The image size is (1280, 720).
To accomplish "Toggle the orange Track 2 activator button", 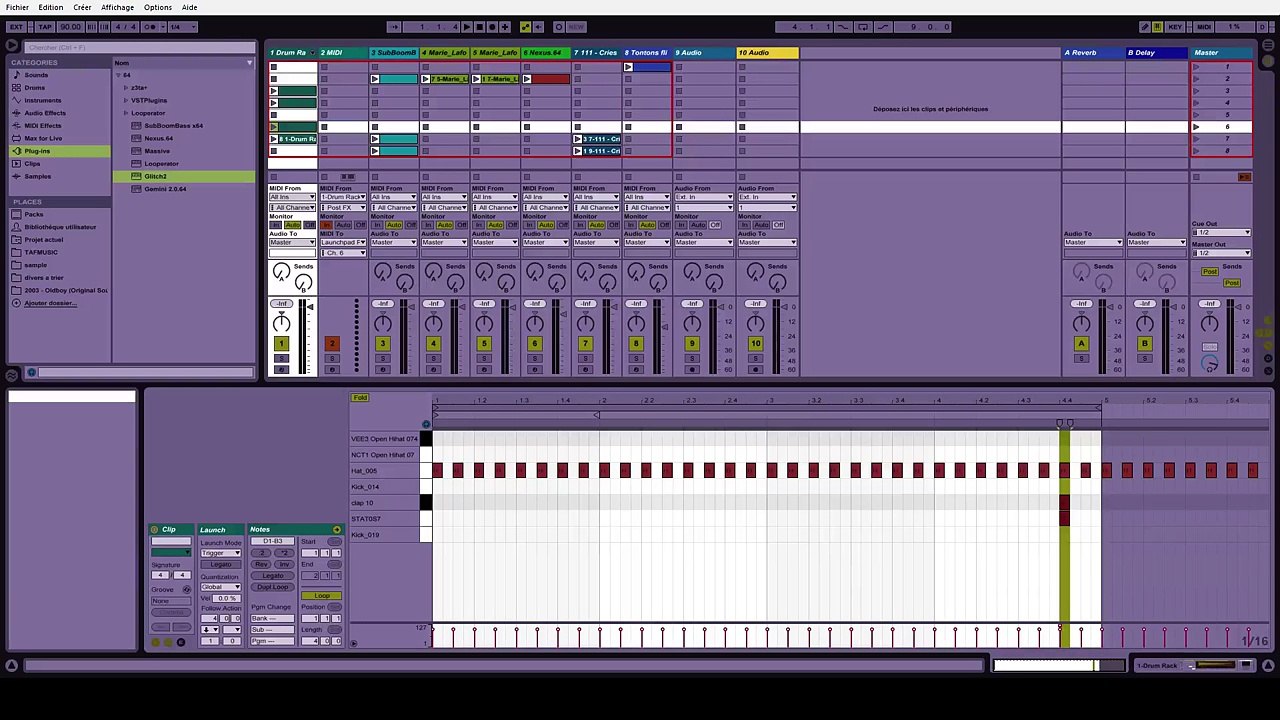I will [332, 344].
